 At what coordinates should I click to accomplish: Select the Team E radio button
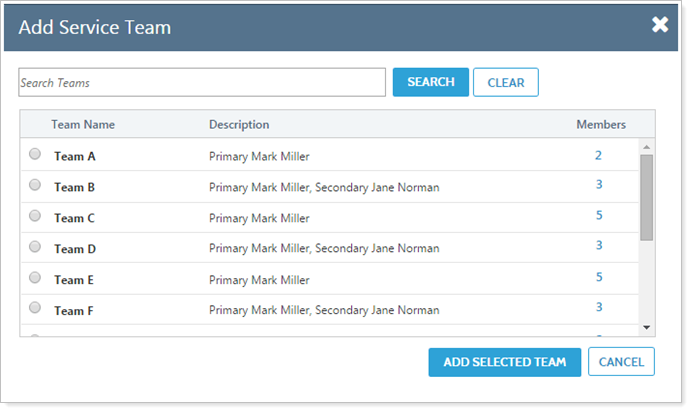pyautogui.click(x=36, y=278)
